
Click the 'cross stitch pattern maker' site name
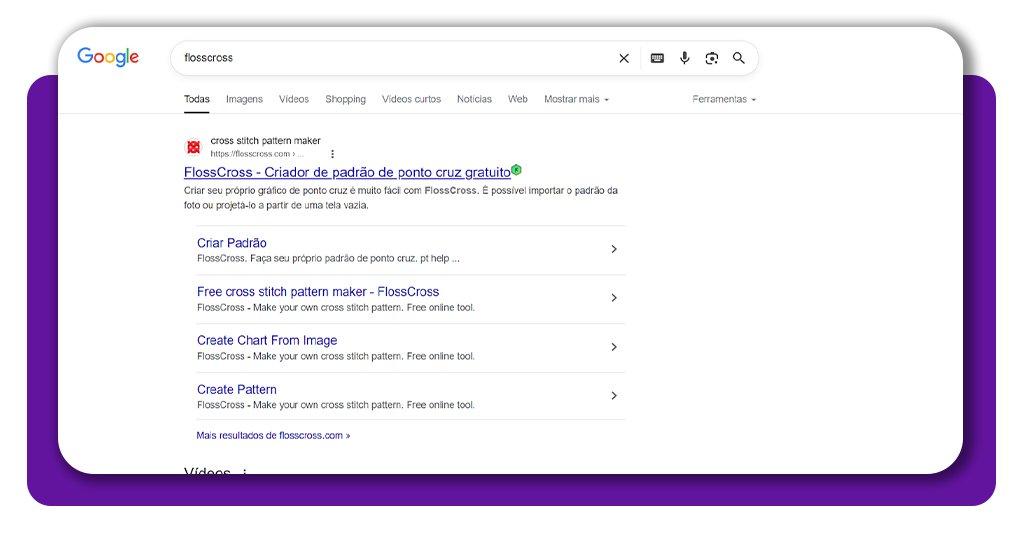click(x=265, y=140)
